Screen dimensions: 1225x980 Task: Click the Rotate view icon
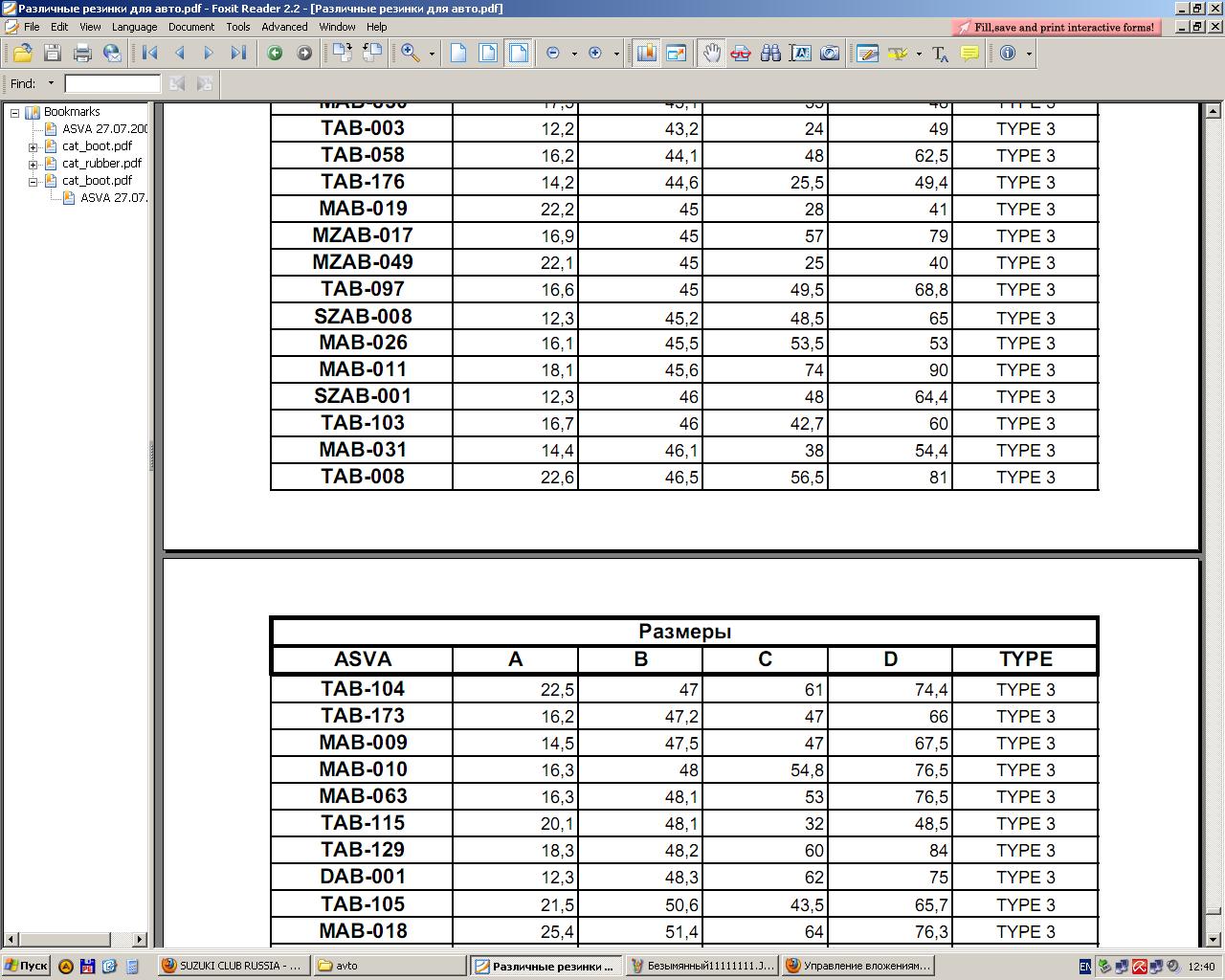pos(372,54)
